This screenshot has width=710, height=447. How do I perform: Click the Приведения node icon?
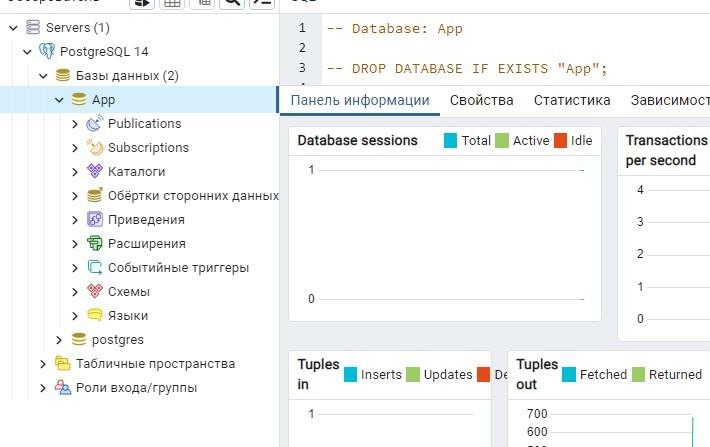95,219
